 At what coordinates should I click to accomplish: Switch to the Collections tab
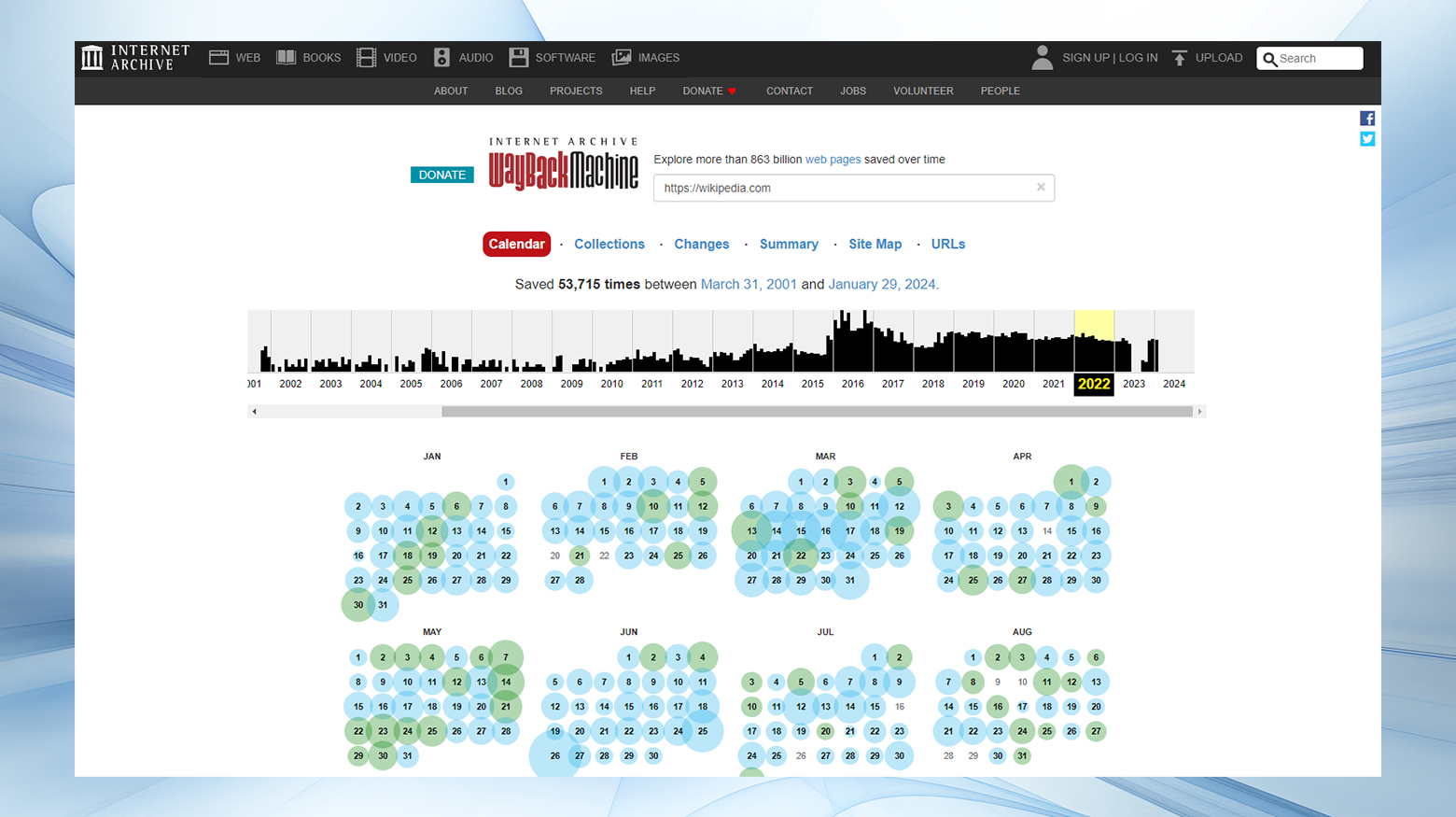click(x=609, y=244)
